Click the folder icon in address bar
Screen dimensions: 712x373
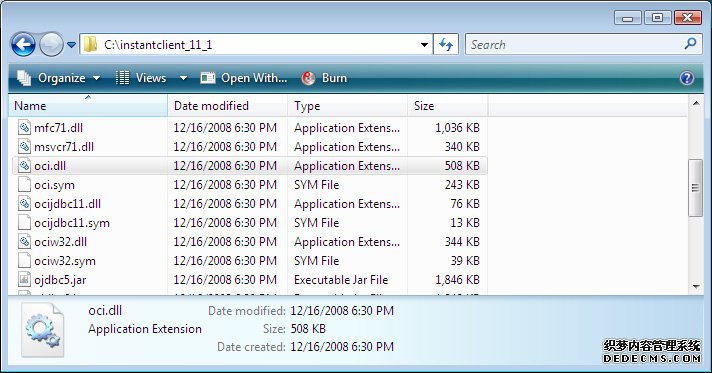(x=90, y=45)
